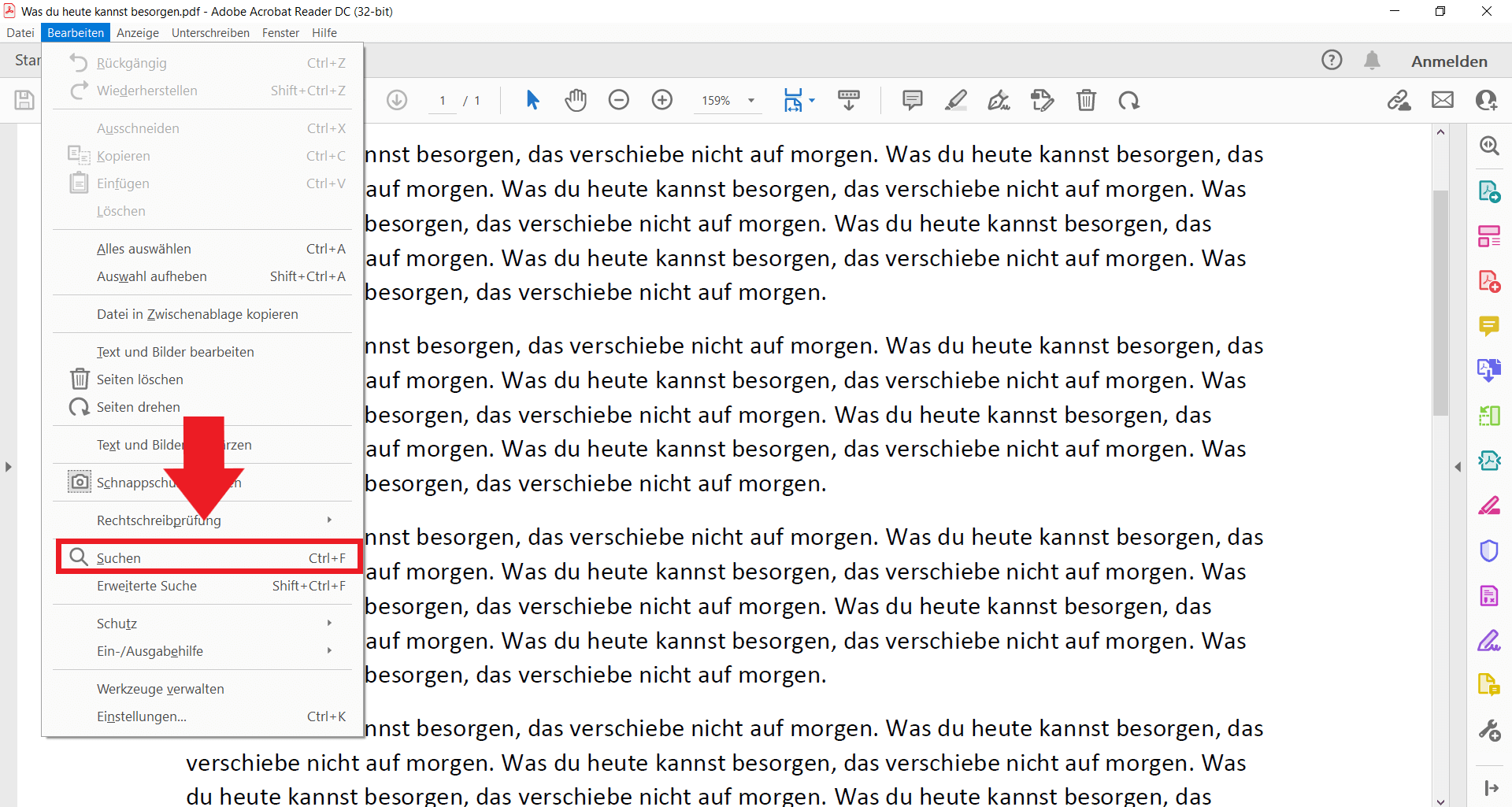Open Create PDF tool in sidebar
This screenshot has height=807, width=1512.
1489,281
